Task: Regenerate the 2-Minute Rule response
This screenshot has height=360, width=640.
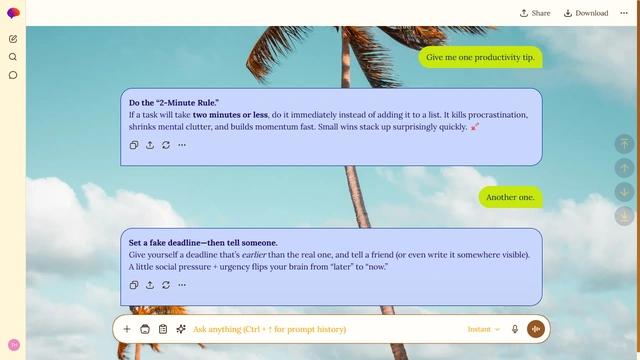Action: tap(166, 145)
